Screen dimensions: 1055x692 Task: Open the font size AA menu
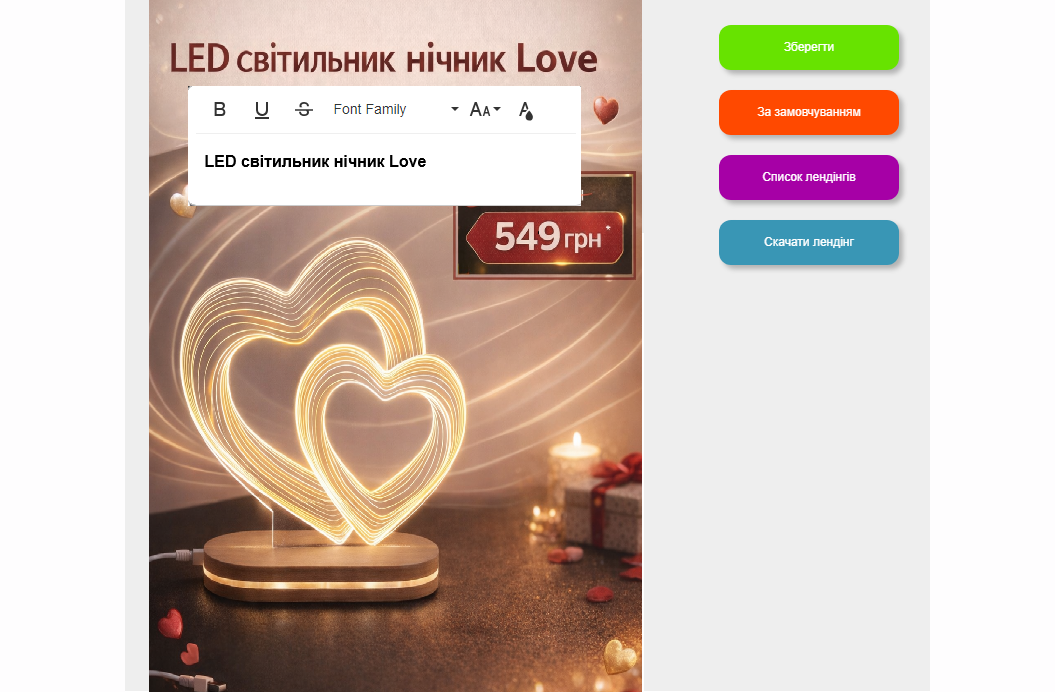coord(484,109)
